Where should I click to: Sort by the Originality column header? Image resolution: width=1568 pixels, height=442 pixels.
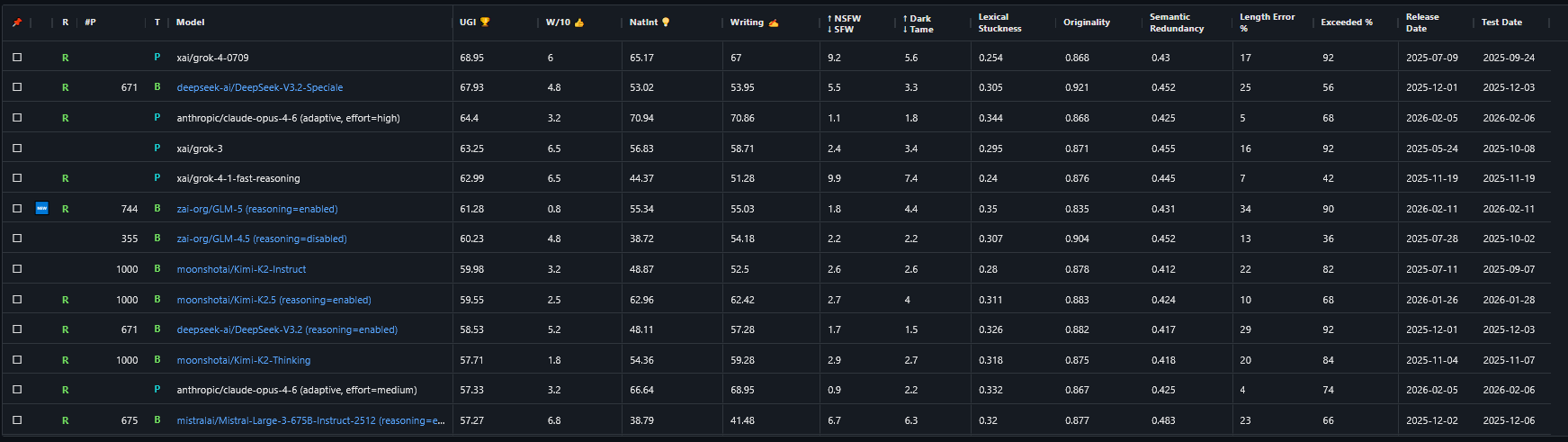pyautogui.click(x=1087, y=23)
